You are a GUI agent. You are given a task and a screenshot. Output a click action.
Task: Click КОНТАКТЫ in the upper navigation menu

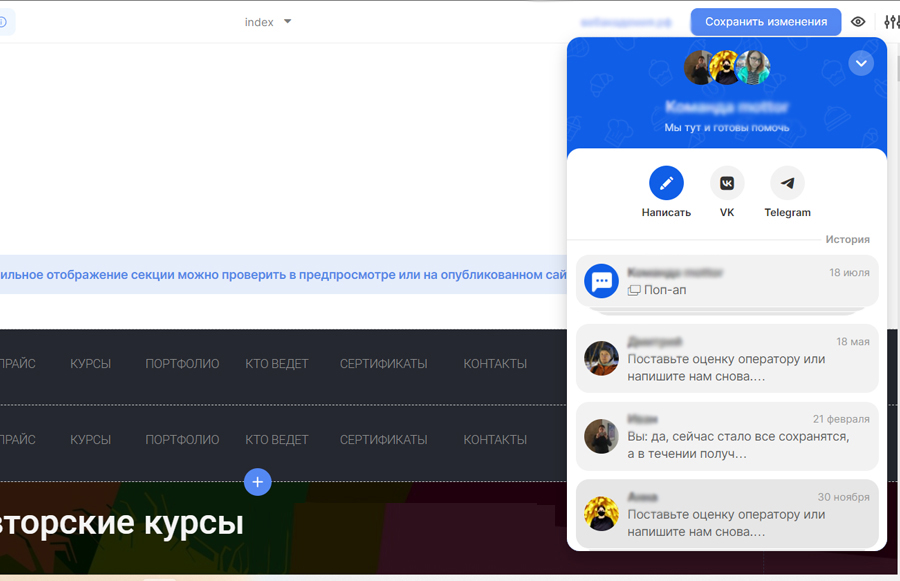495,364
